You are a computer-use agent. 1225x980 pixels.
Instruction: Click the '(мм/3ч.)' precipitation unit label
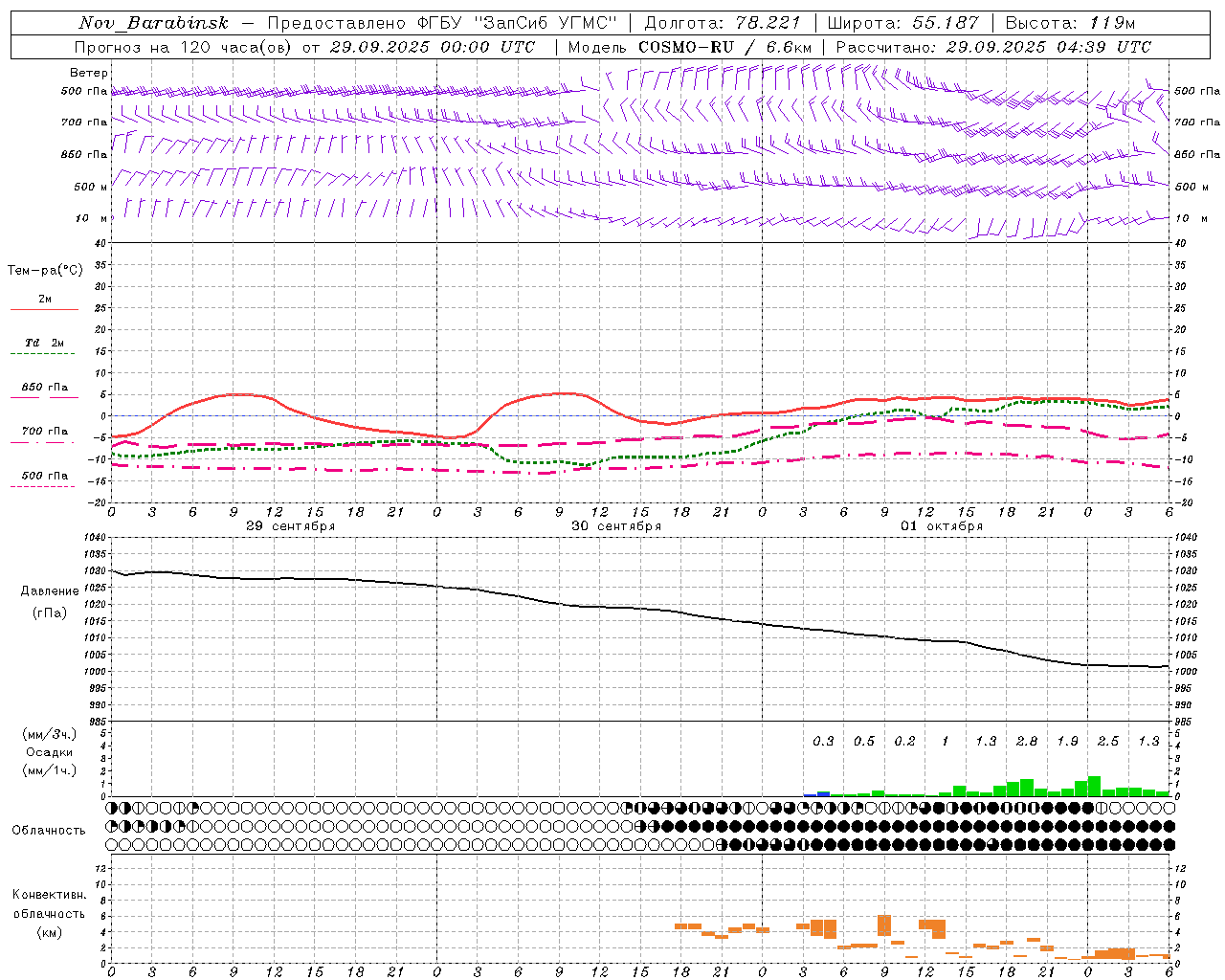50,734
